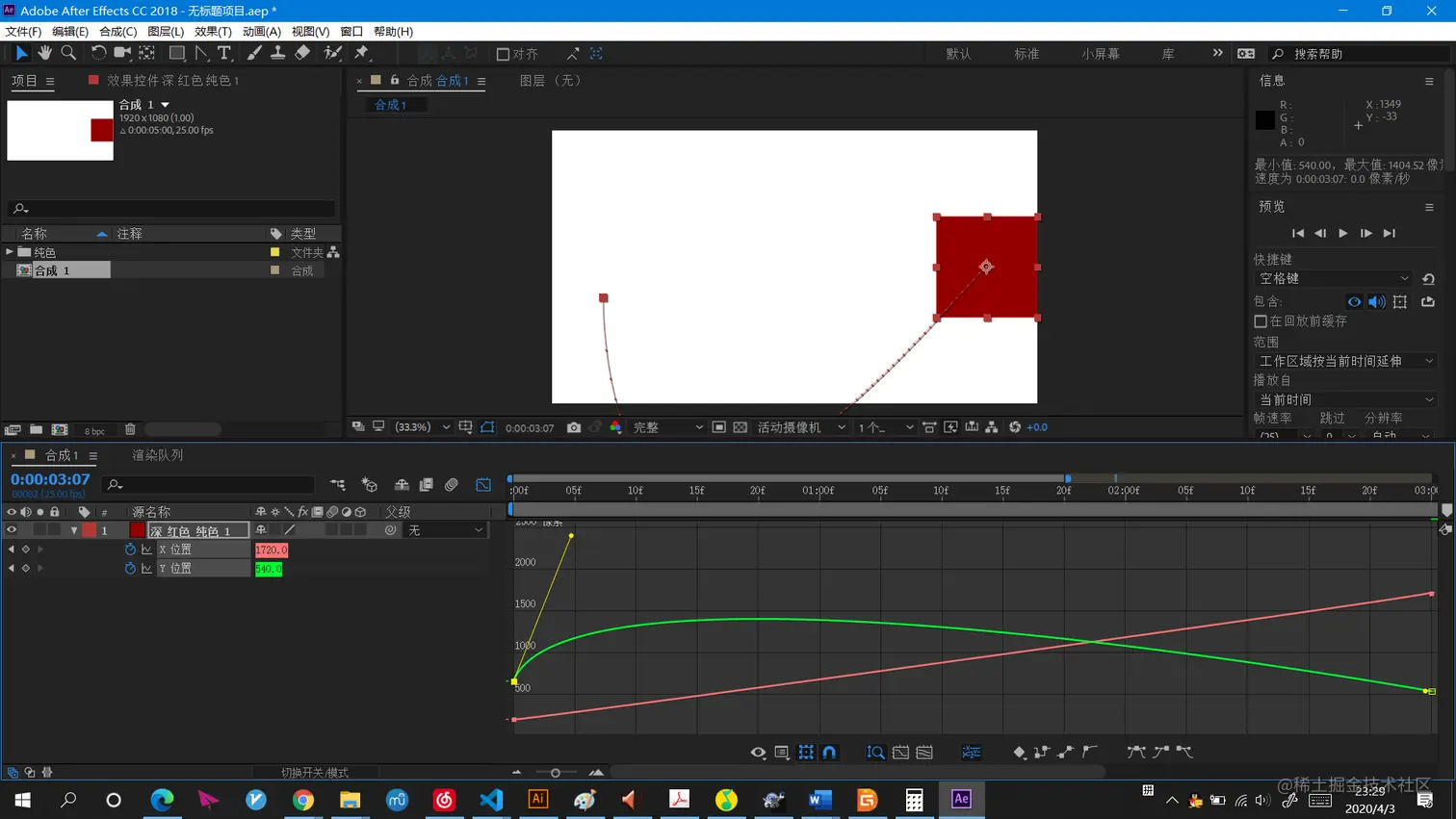Open the resolution 完整 dropdown
This screenshot has width=1456, height=819.
click(667, 427)
